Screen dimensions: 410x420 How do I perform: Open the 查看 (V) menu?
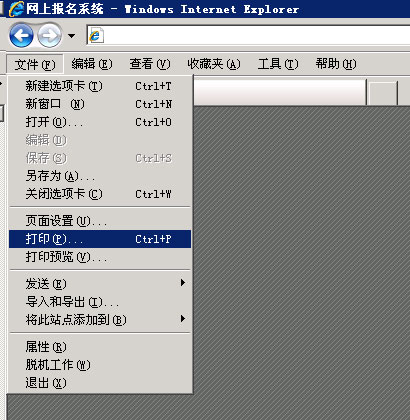(x=150, y=64)
